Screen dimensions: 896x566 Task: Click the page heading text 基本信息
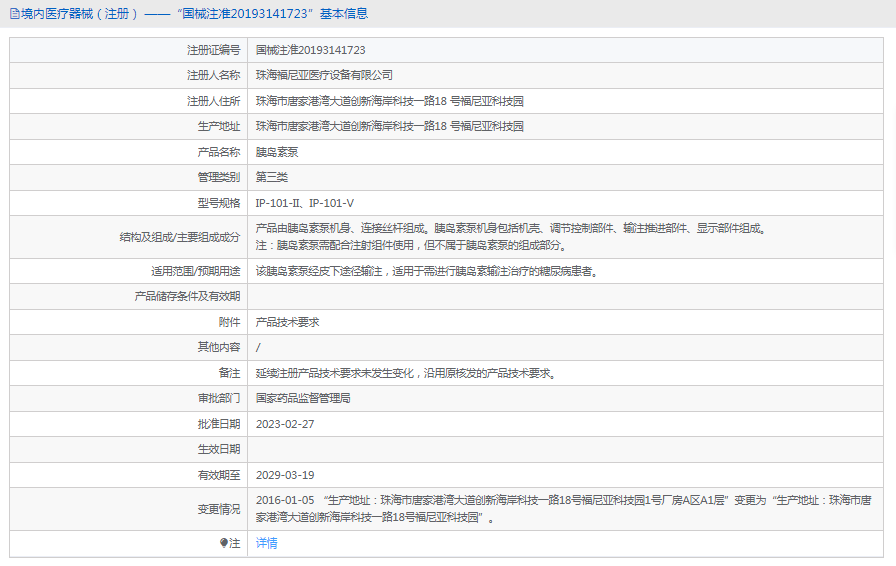coord(343,14)
